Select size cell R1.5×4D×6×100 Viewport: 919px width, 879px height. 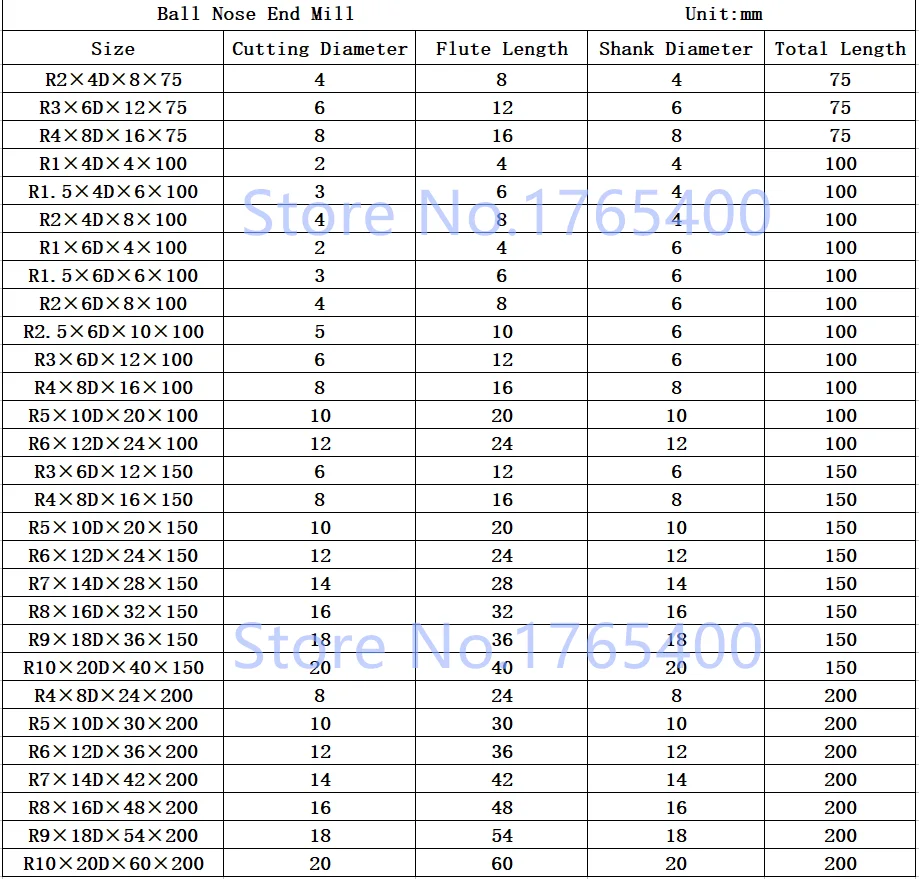113,192
